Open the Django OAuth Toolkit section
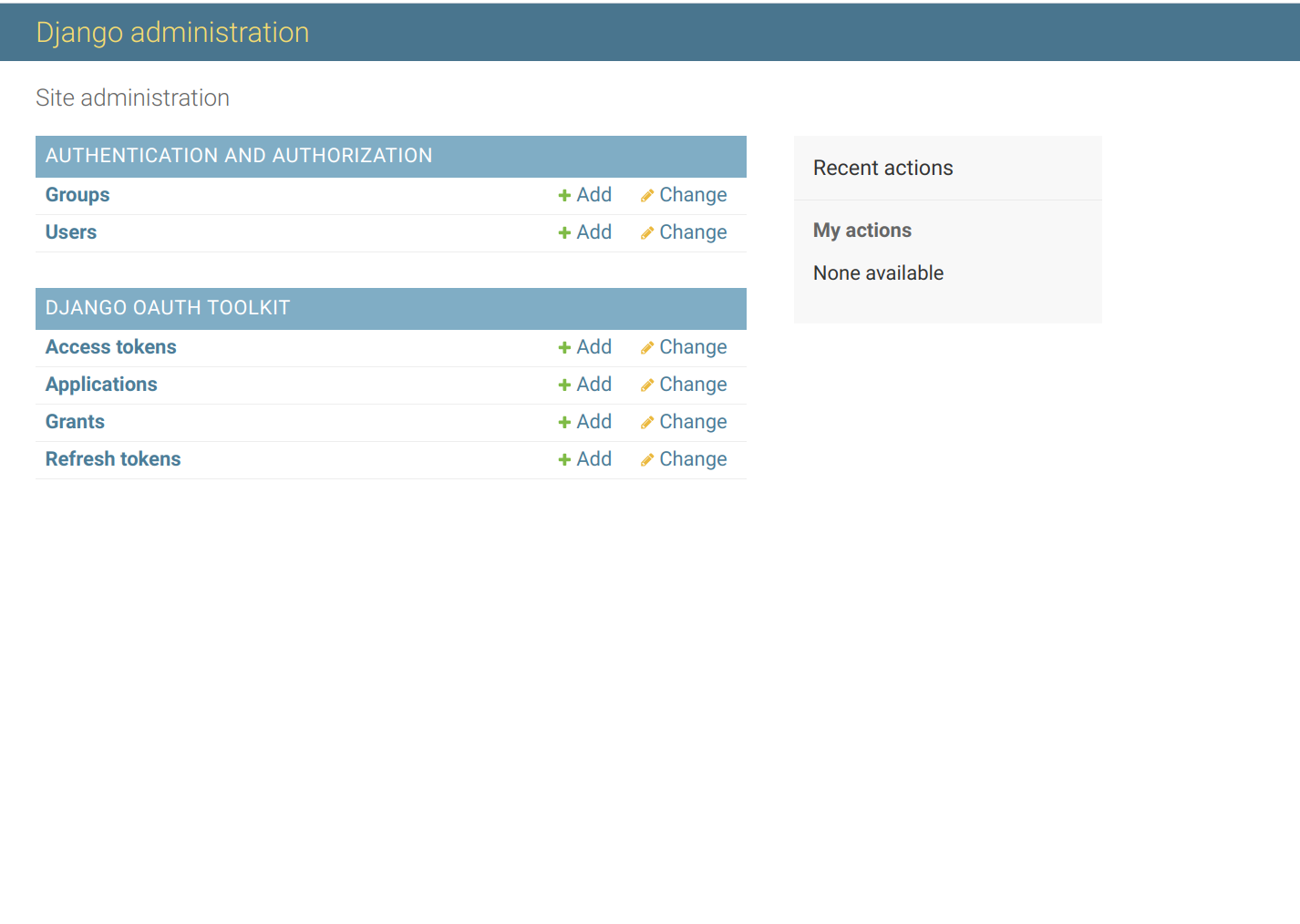 pyautogui.click(x=168, y=308)
